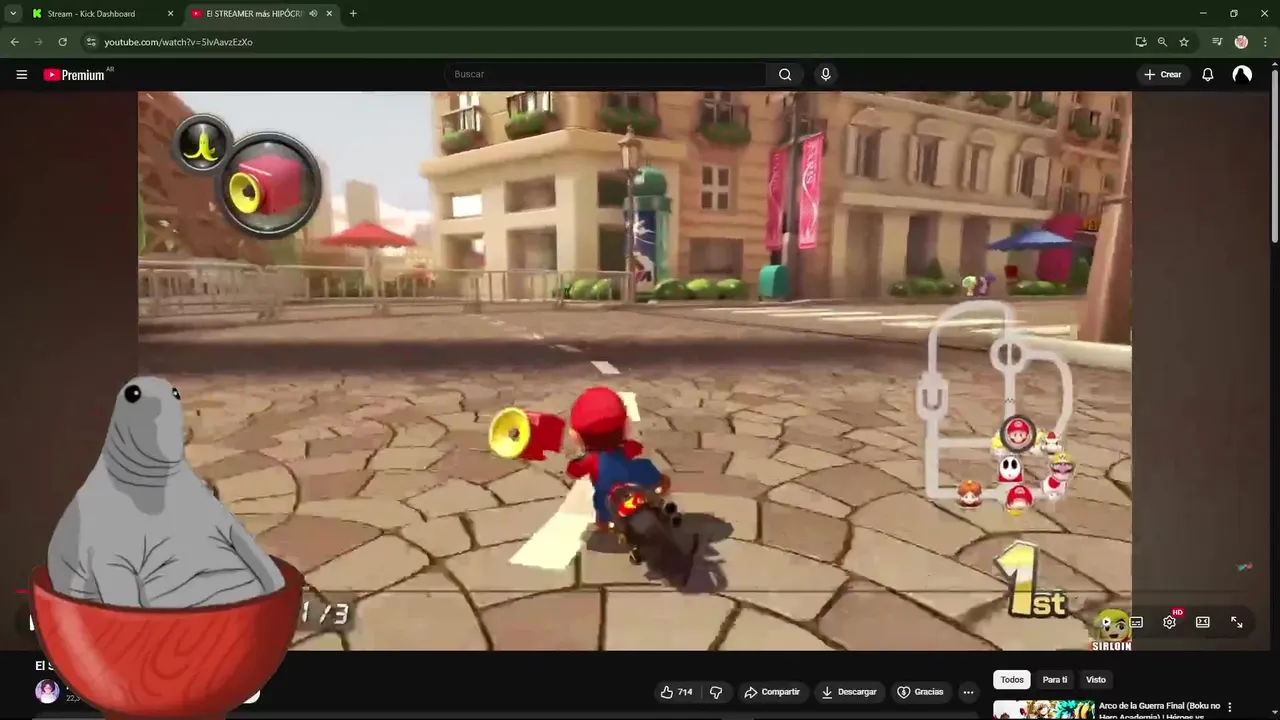Open the channel avatar below the video

pyautogui.click(x=47, y=691)
